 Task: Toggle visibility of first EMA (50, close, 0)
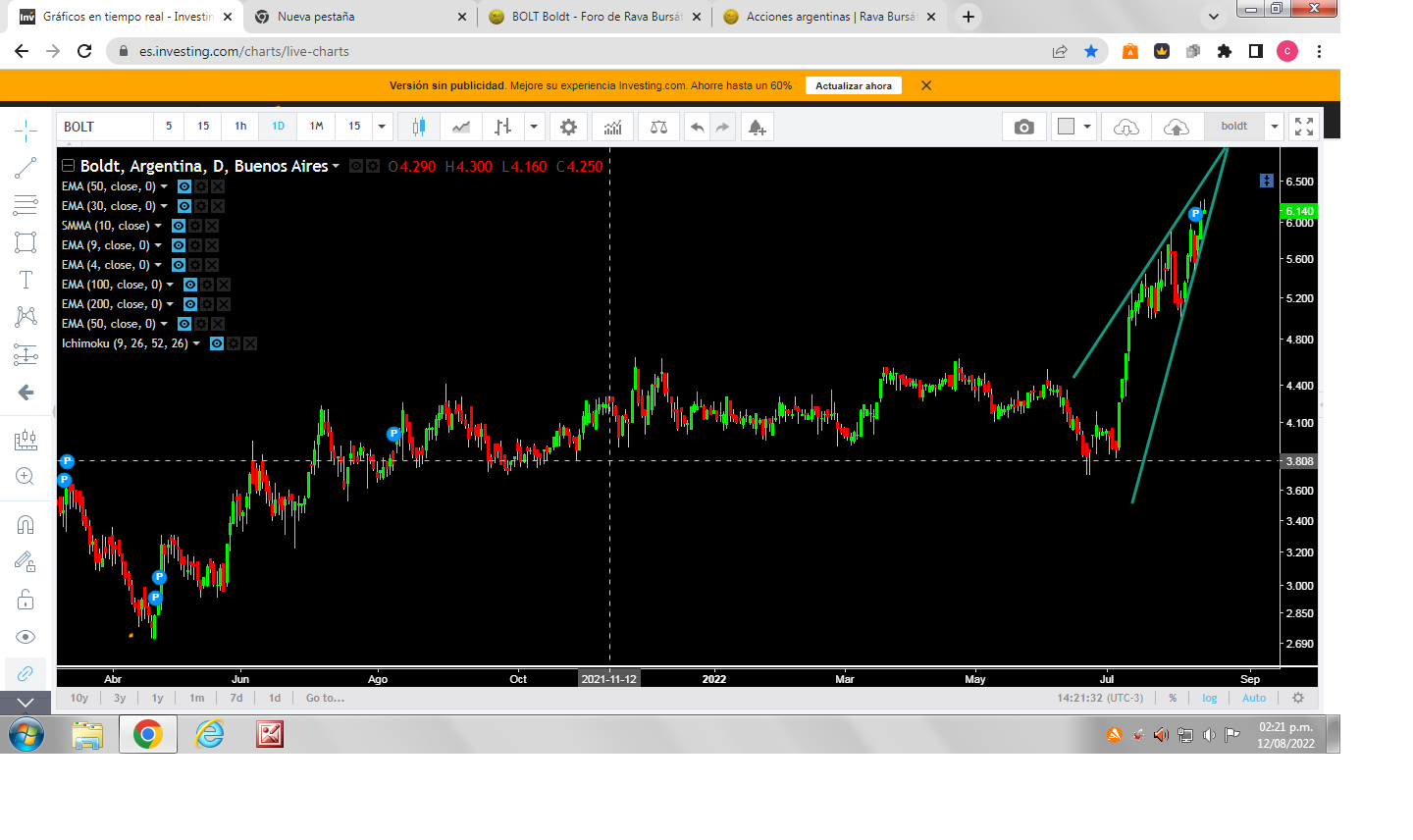(184, 186)
